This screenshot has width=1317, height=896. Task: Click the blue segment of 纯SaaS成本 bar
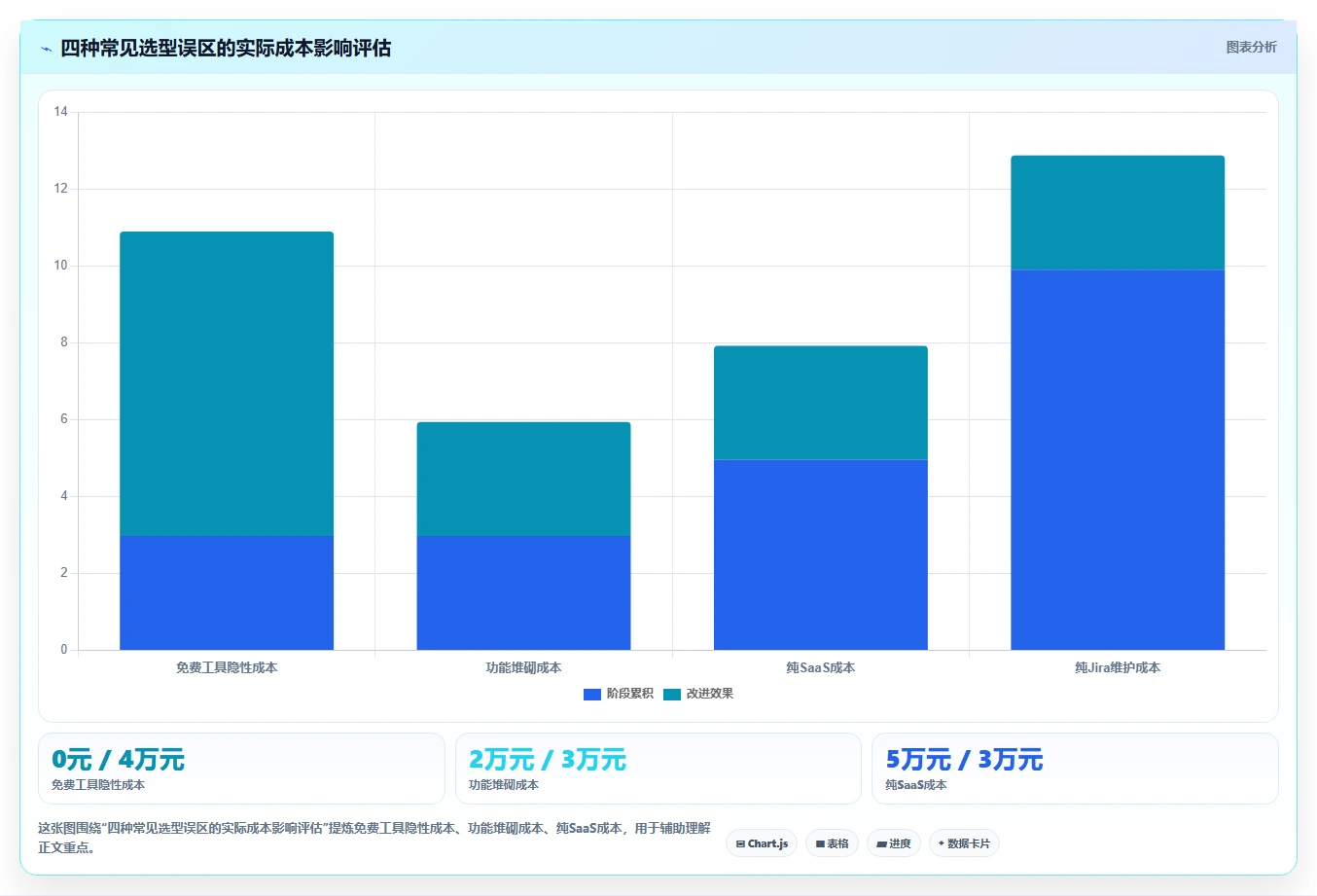click(821, 555)
